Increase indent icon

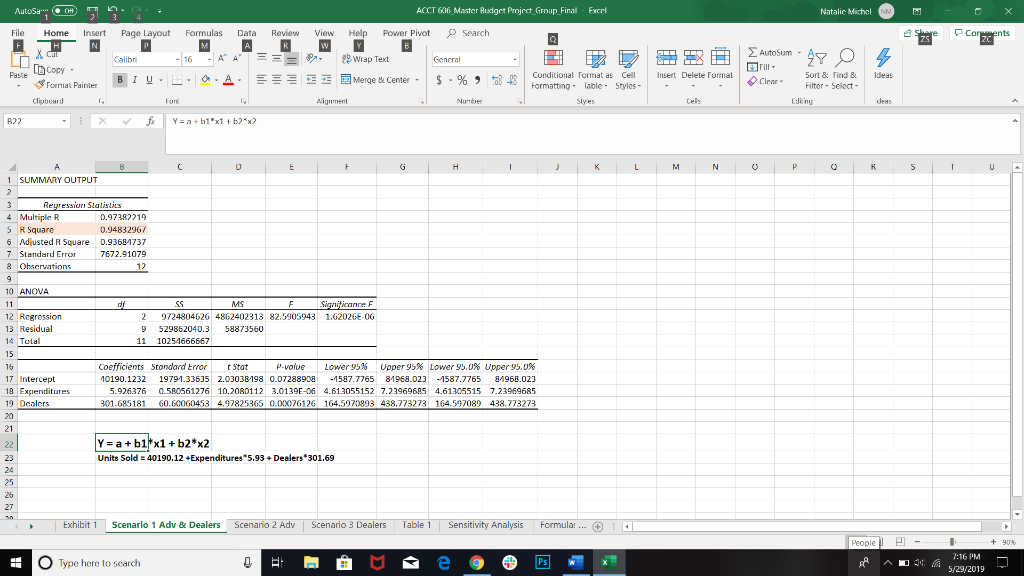(x=327, y=80)
